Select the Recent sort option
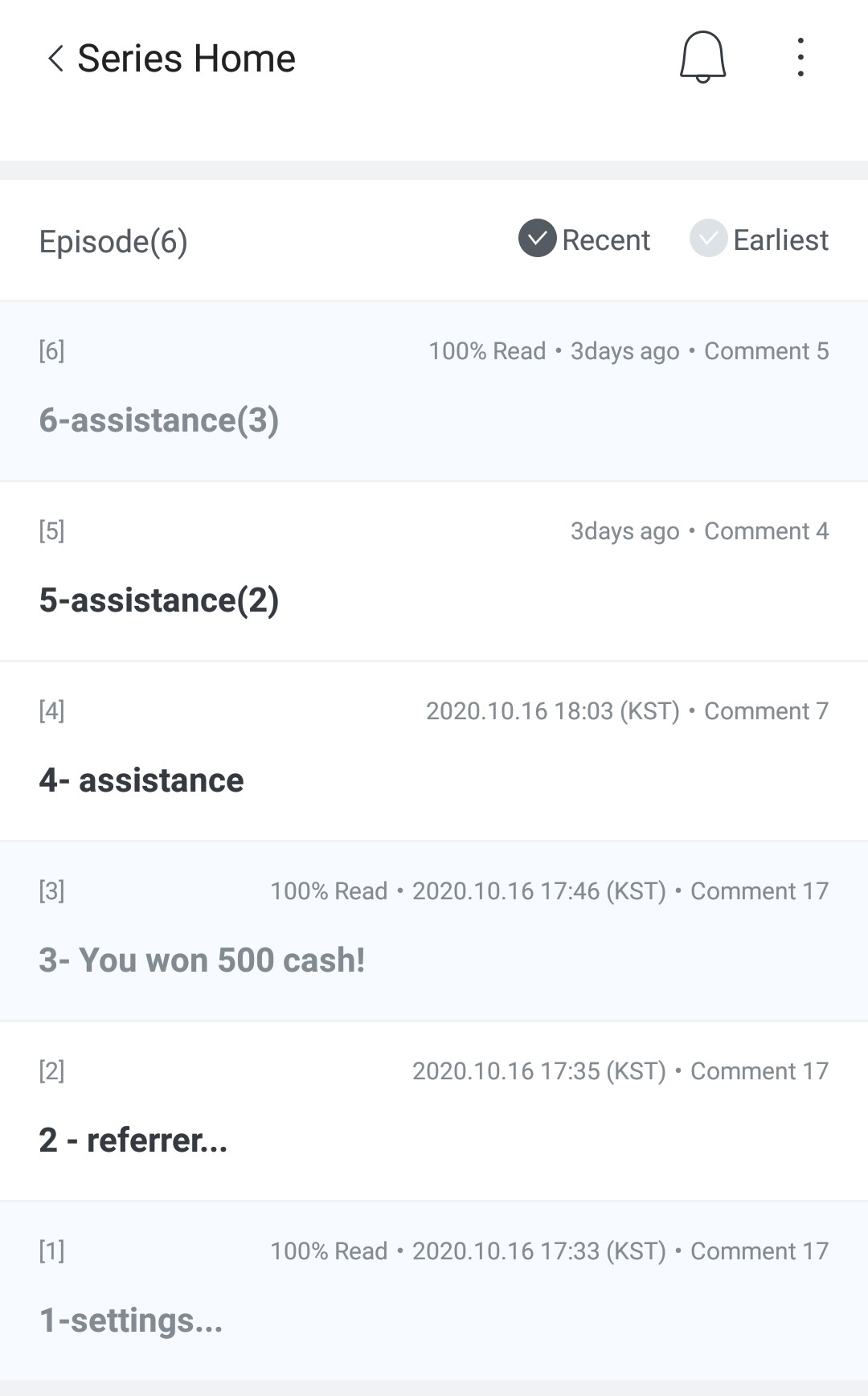Screen dimensions: 868x1396 coord(605,239)
